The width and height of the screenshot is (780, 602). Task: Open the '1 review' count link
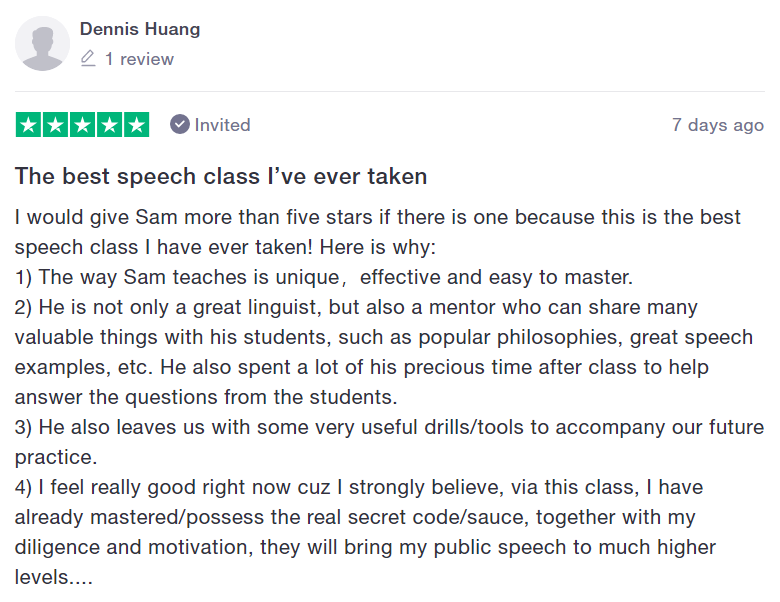pos(139,59)
